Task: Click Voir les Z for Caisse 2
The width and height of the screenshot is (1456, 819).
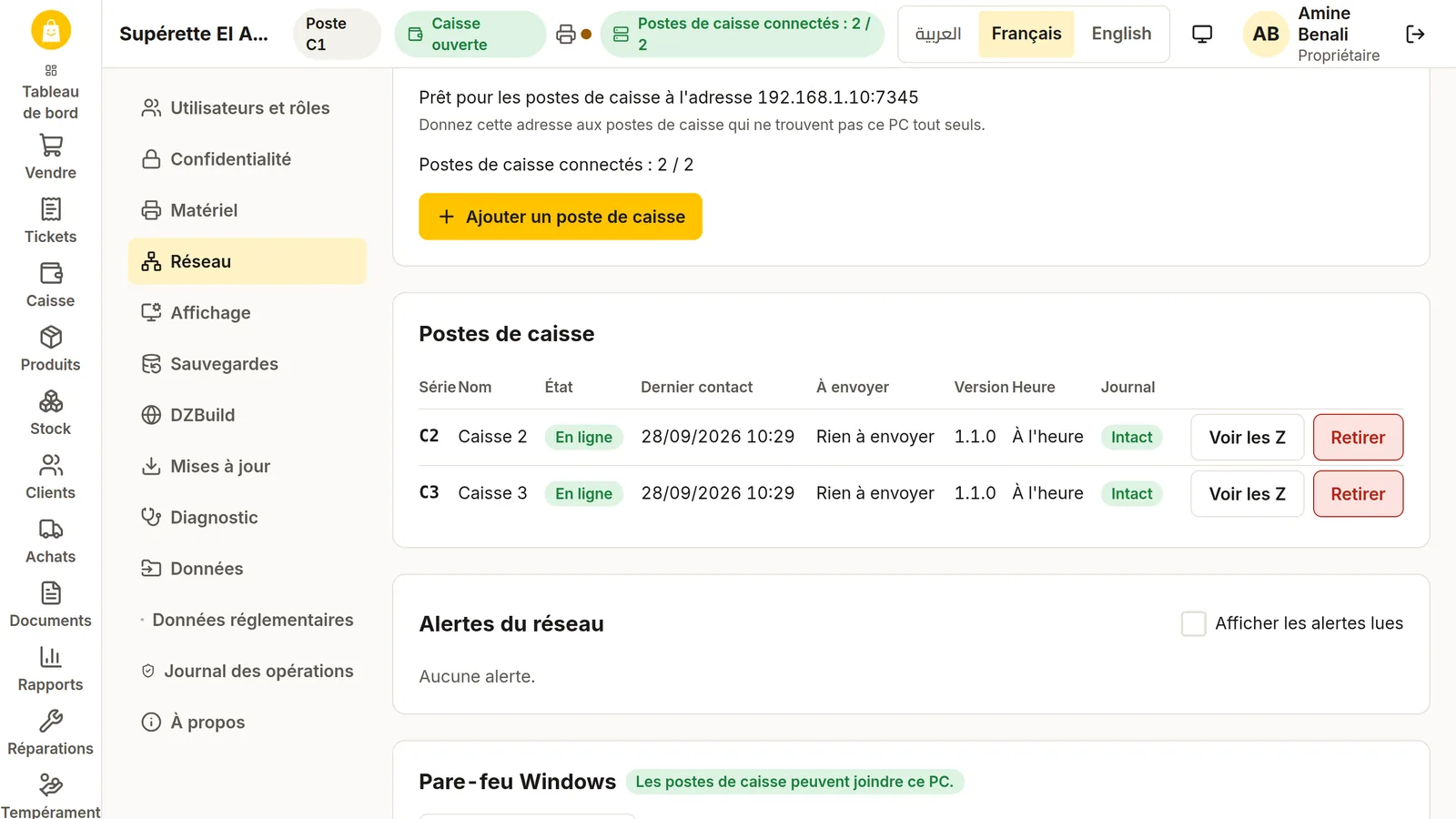Action: [x=1247, y=438]
